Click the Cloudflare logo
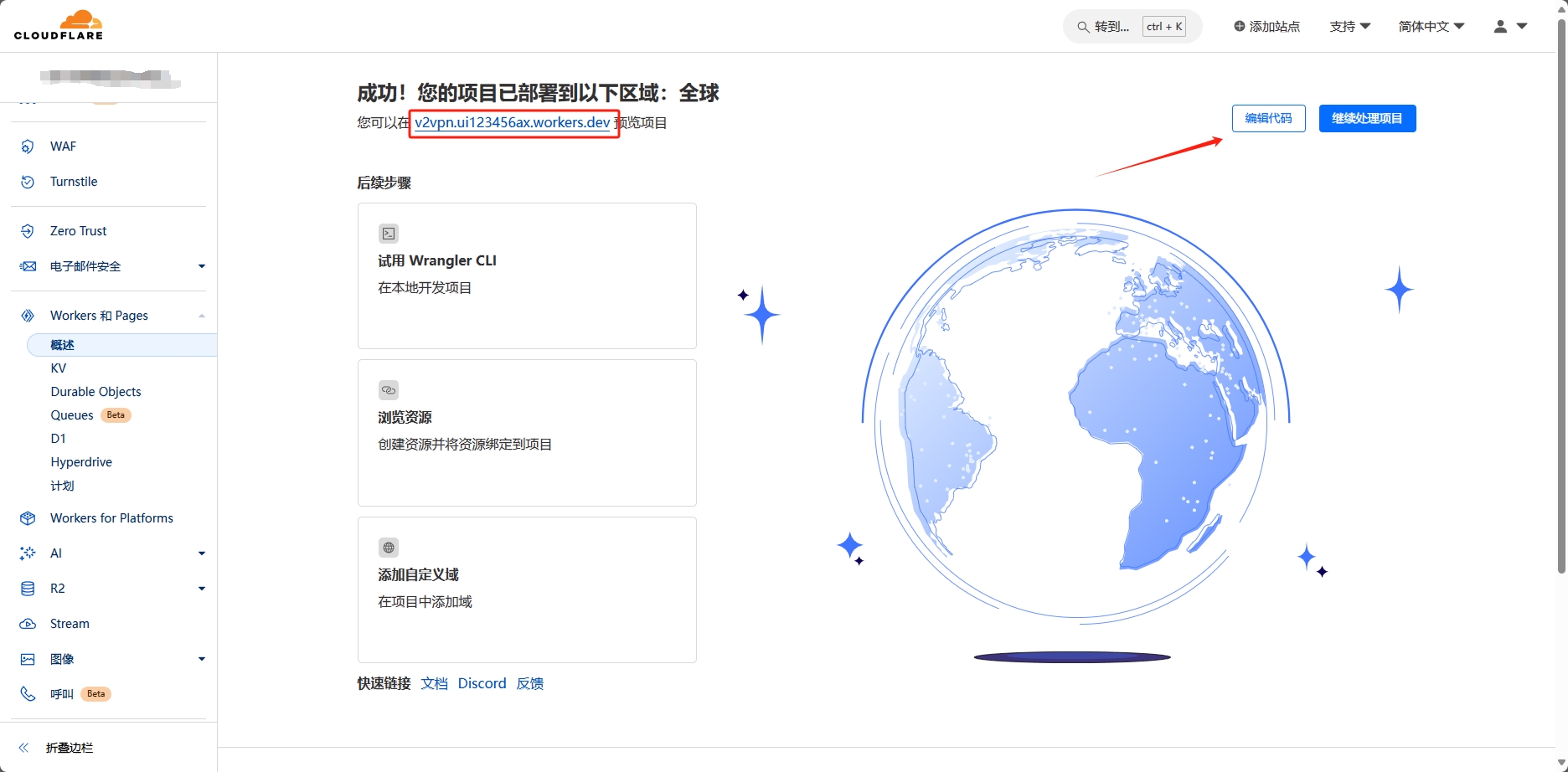1568x772 pixels. pyautogui.click(x=59, y=25)
